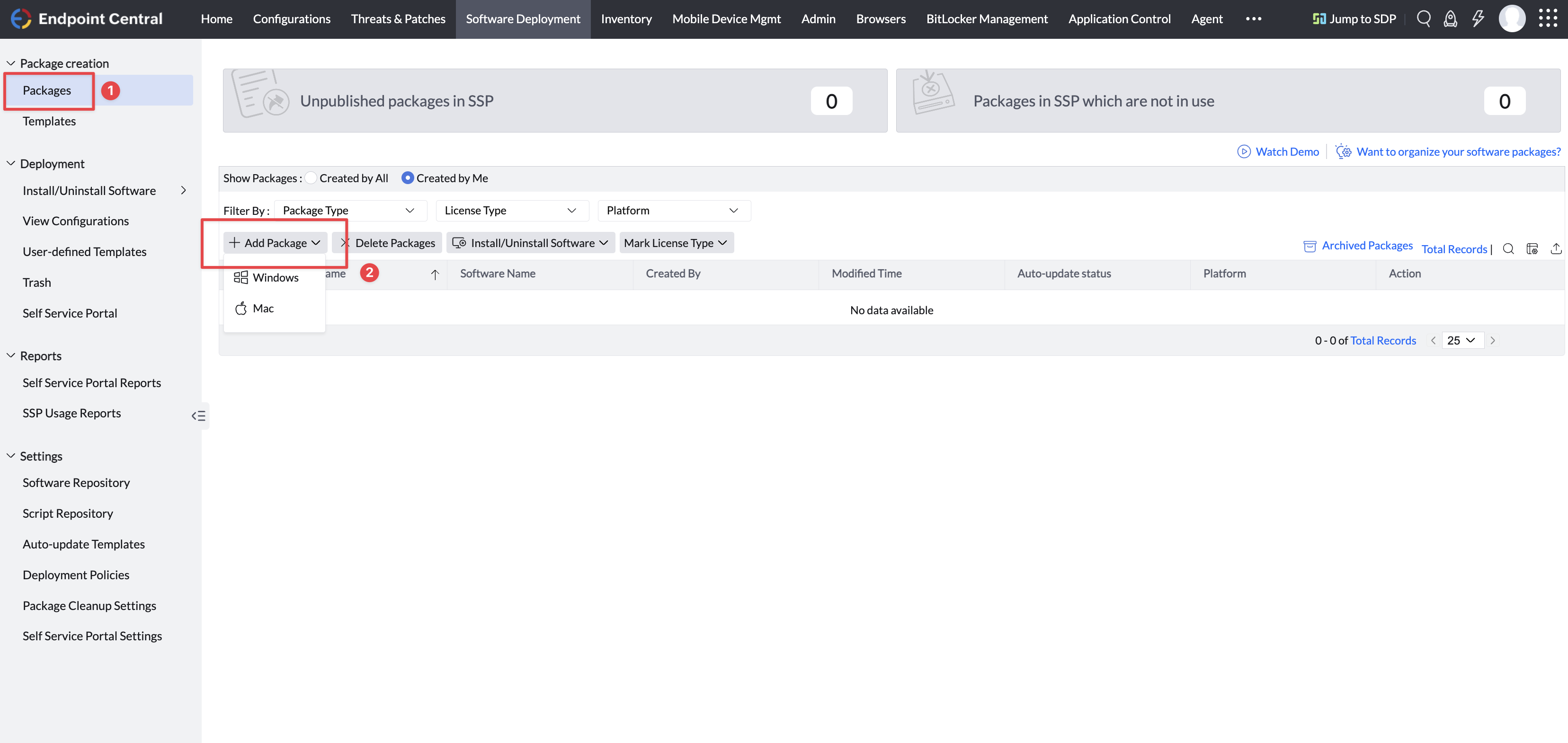This screenshot has width=1568, height=743.
Task: Click the user profile avatar
Action: pos(1512,18)
